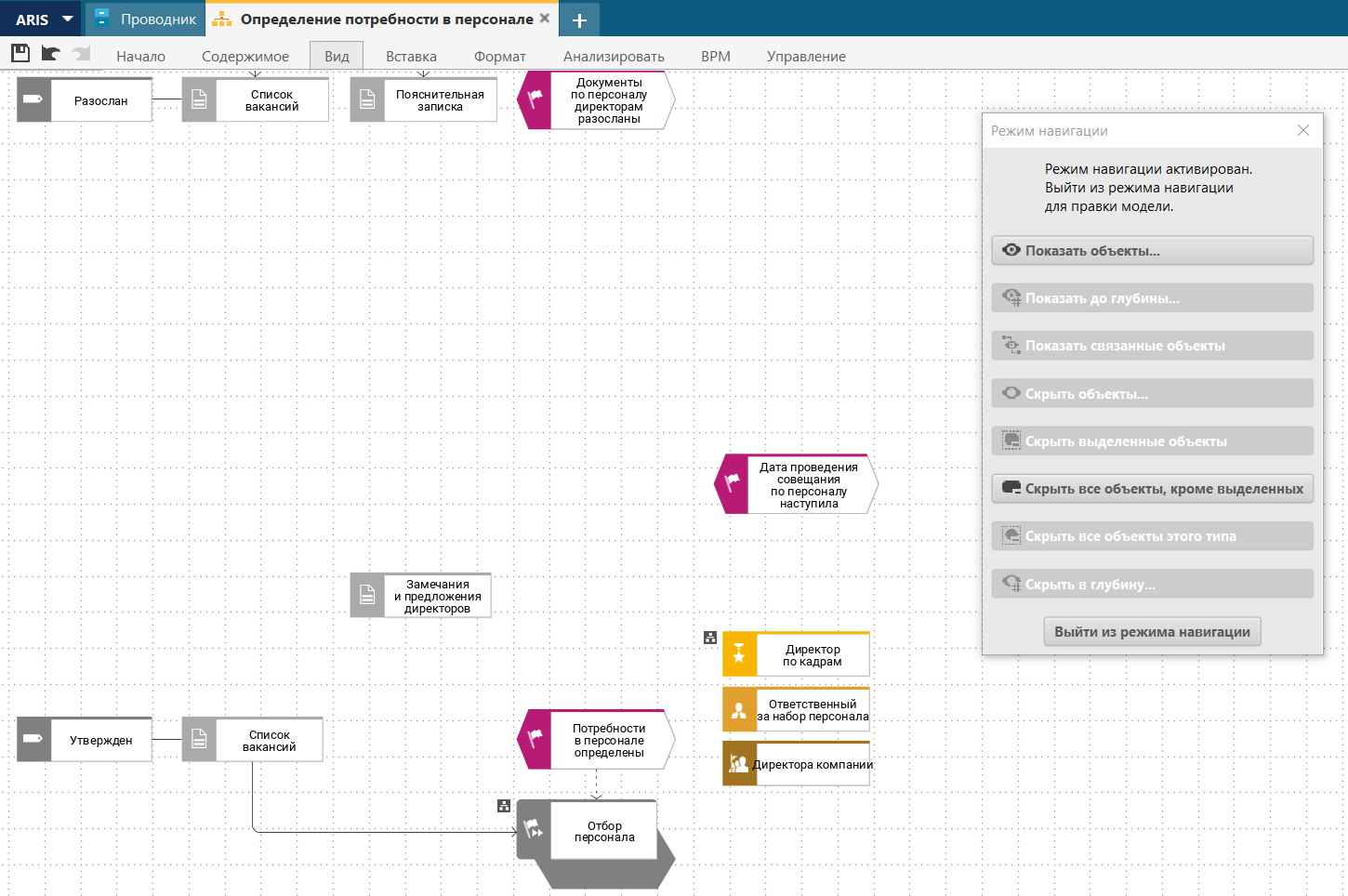Close the Определение потребности в персонале tab
The width and height of the screenshot is (1348, 896).
(x=545, y=18)
